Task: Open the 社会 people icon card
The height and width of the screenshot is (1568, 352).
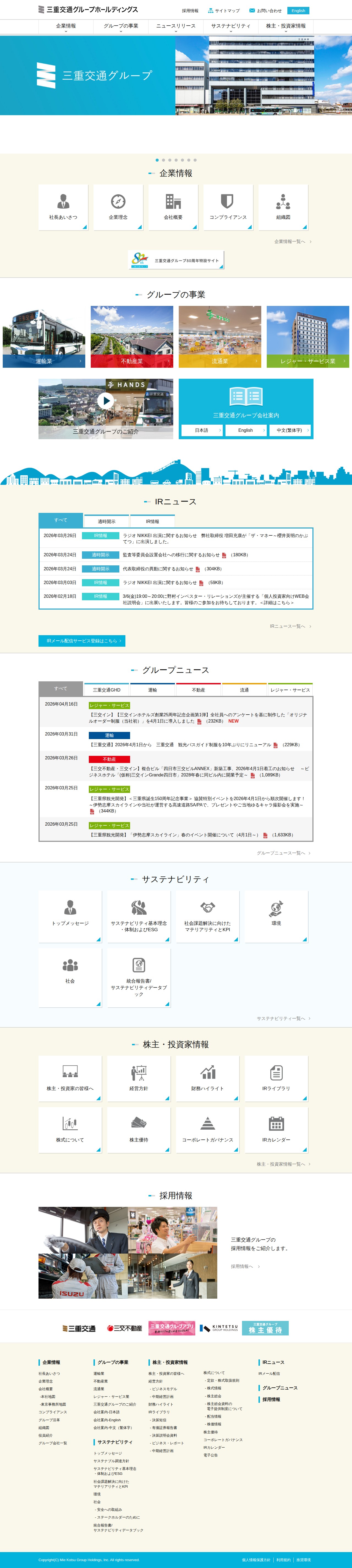Action: (x=70, y=977)
